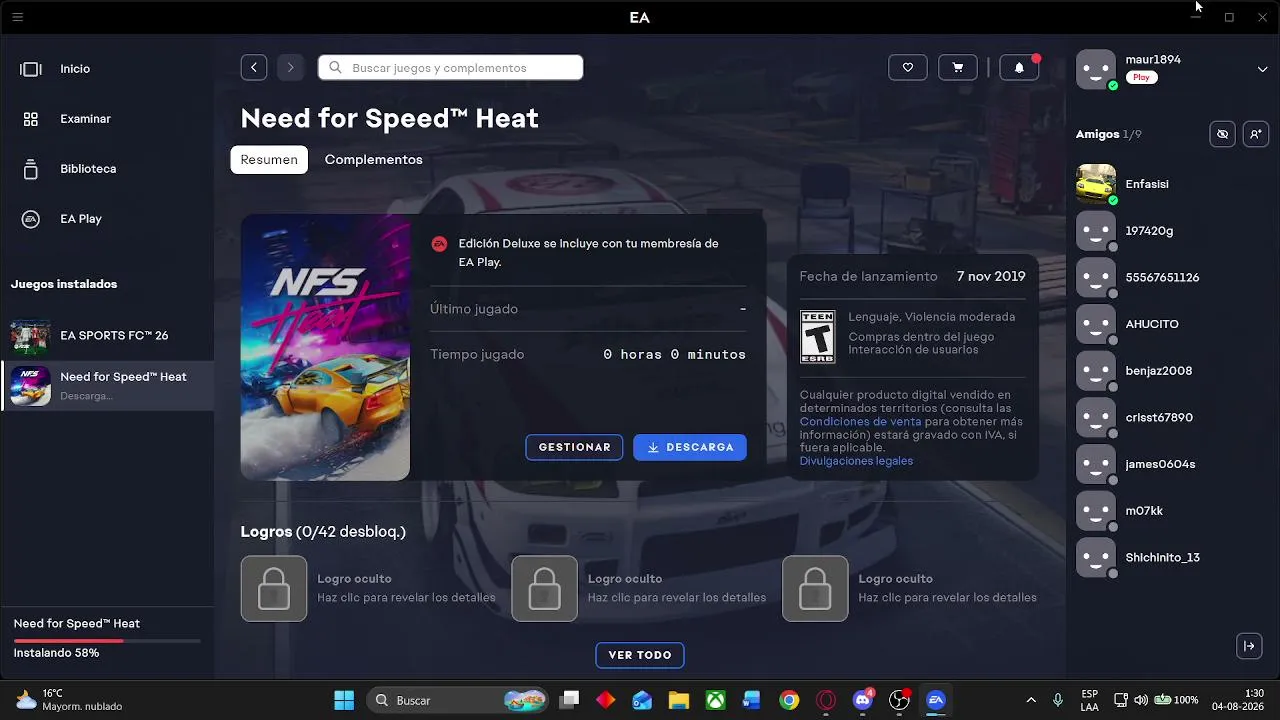This screenshot has height=720, width=1280.
Task: Switch to the Resumen tab
Action: pyautogui.click(x=269, y=160)
